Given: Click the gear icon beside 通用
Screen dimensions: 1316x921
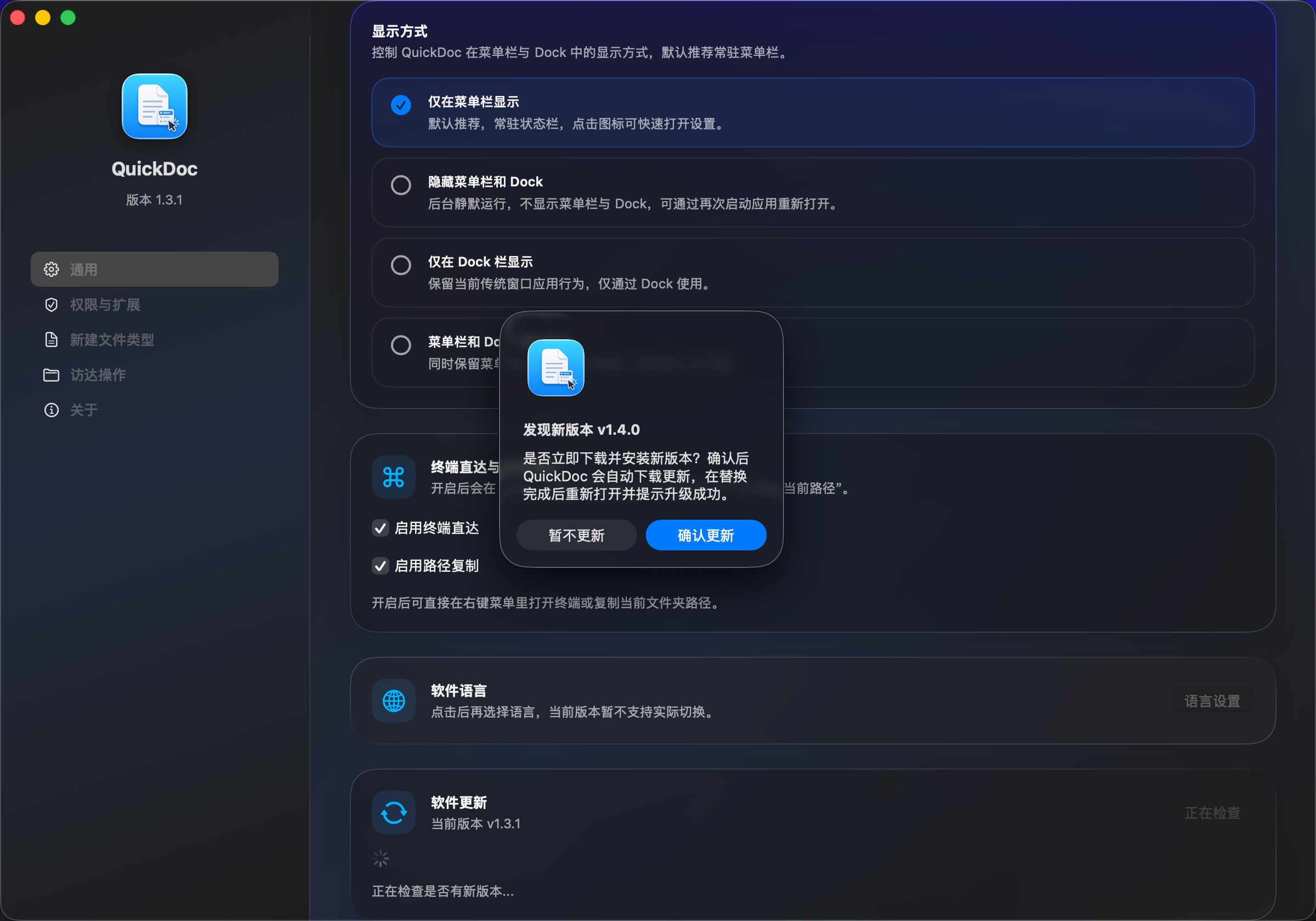Looking at the screenshot, I should pos(52,269).
